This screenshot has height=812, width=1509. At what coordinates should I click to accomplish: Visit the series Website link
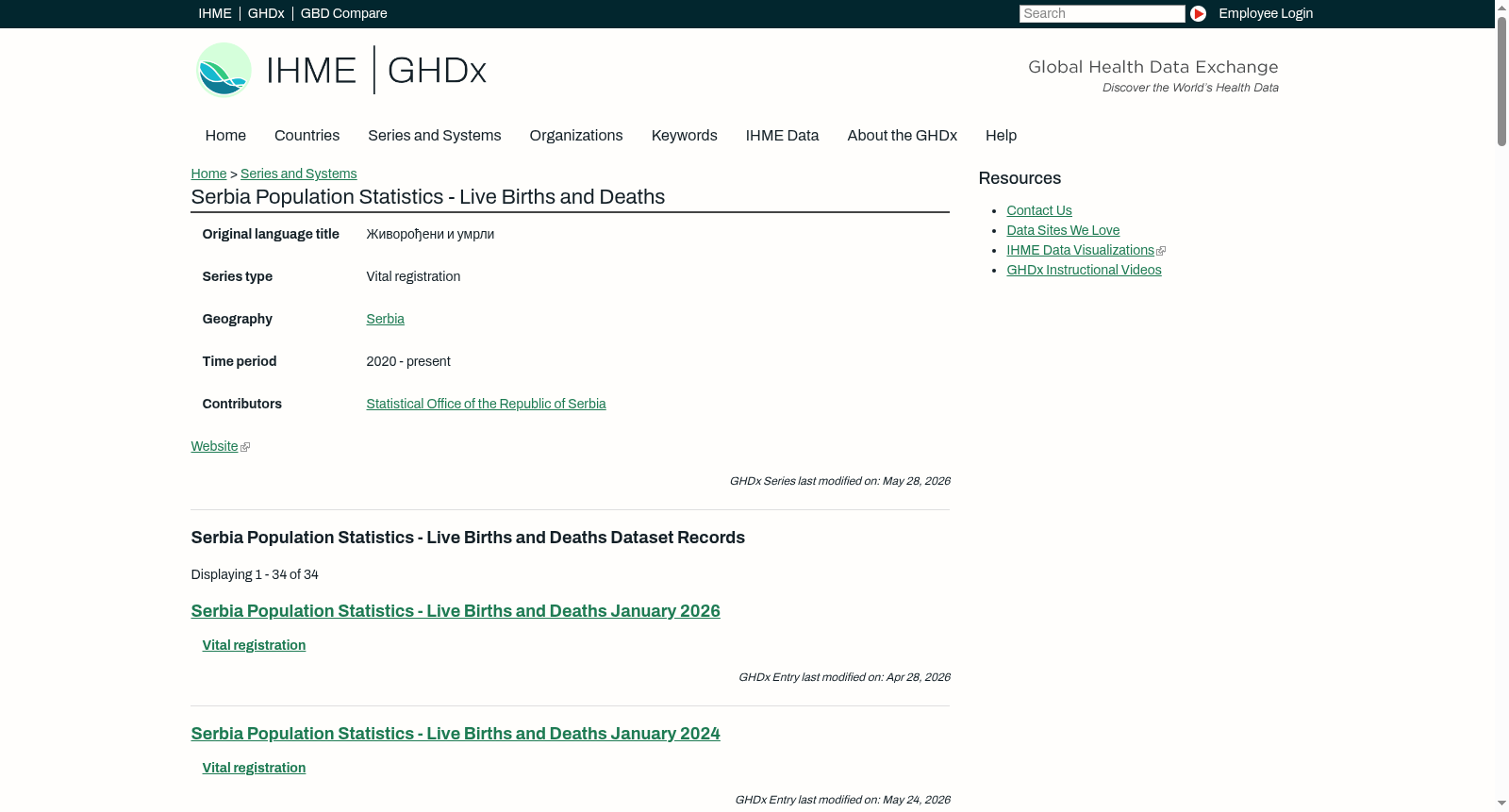coord(215,446)
